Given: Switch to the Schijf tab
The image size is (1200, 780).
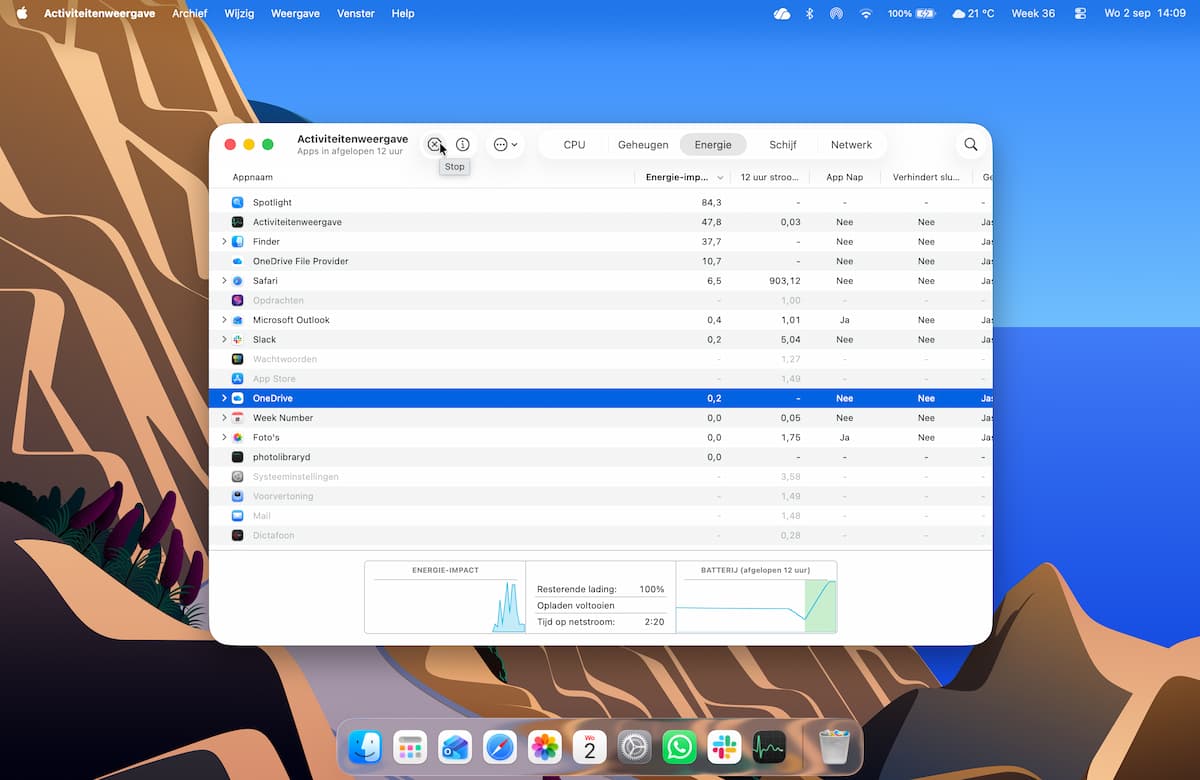Looking at the screenshot, I should click(783, 144).
